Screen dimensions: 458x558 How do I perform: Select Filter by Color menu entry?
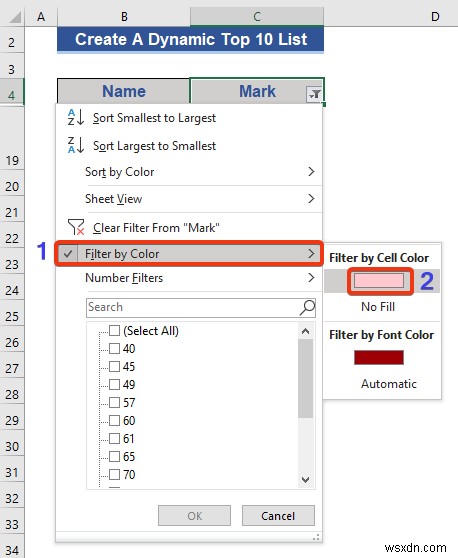pyautogui.click(x=189, y=254)
